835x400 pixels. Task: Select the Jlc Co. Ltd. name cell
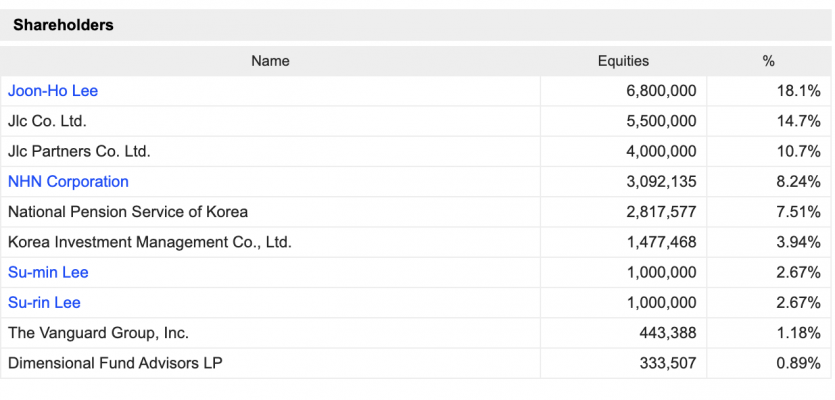47,121
